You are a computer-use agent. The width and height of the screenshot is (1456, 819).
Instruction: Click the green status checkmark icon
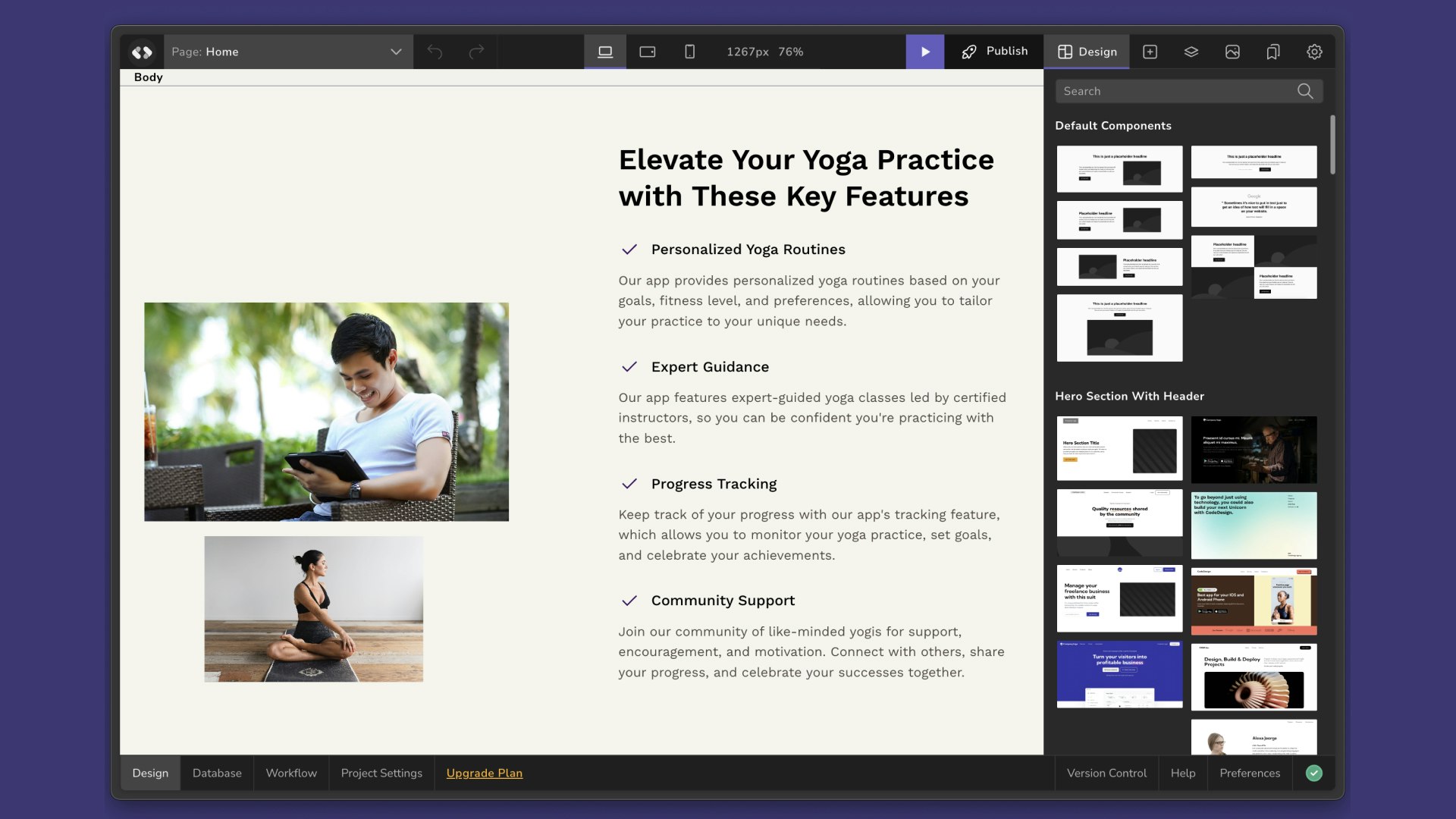[1314, 773]
